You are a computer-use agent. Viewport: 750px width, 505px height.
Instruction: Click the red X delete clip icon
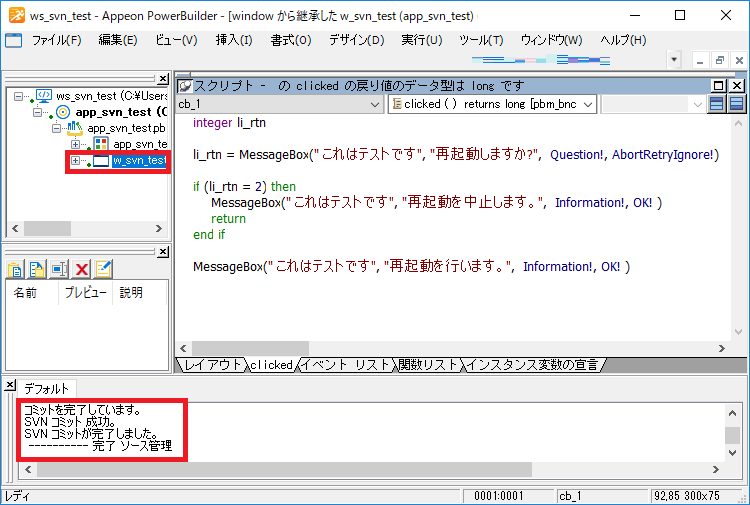tap(82, 269)
